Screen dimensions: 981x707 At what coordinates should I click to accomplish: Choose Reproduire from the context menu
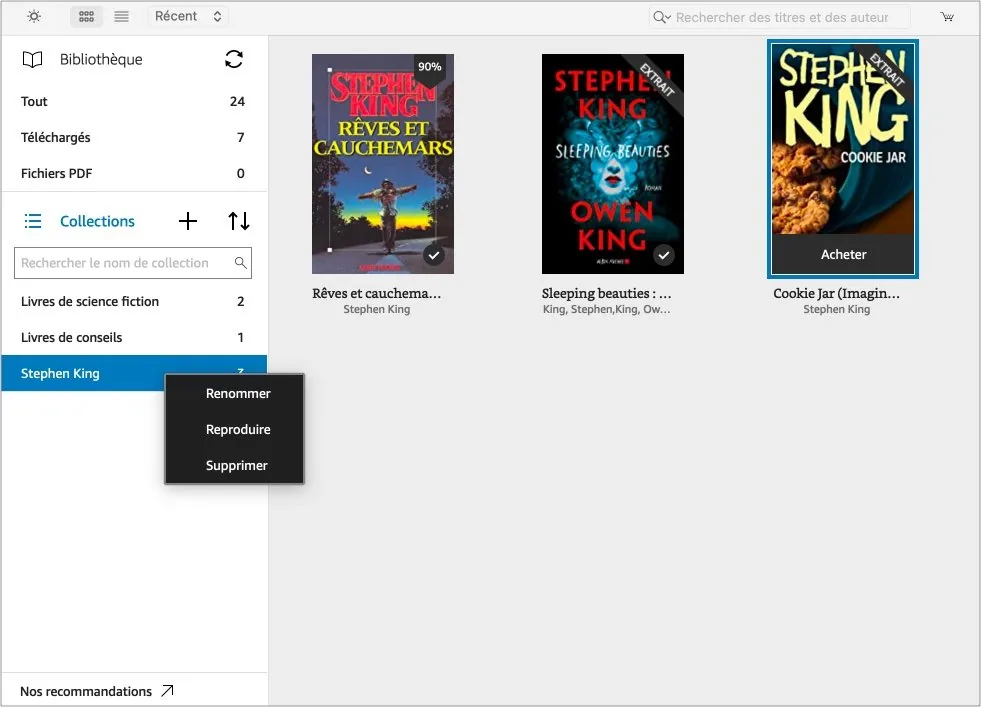point(238,430)
